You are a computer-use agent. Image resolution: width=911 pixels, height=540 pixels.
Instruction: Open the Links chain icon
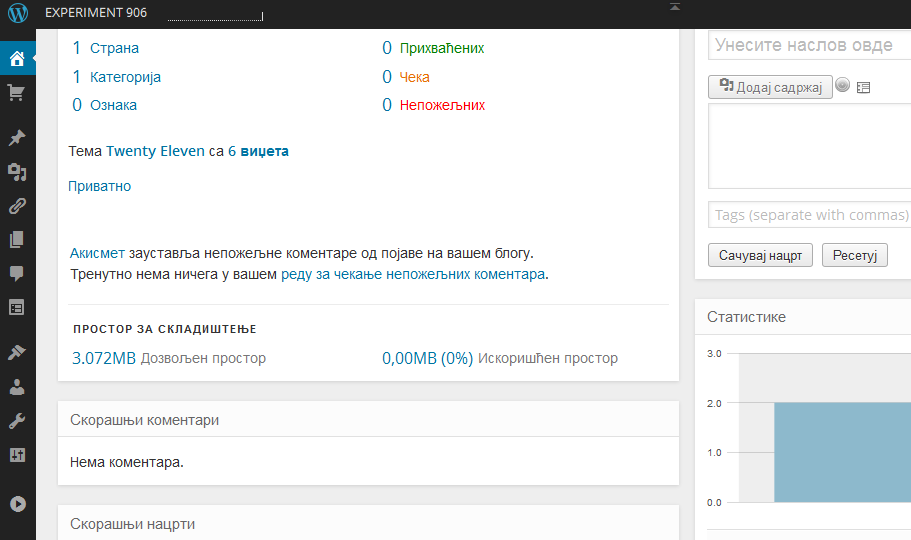[x=17, y=206]
